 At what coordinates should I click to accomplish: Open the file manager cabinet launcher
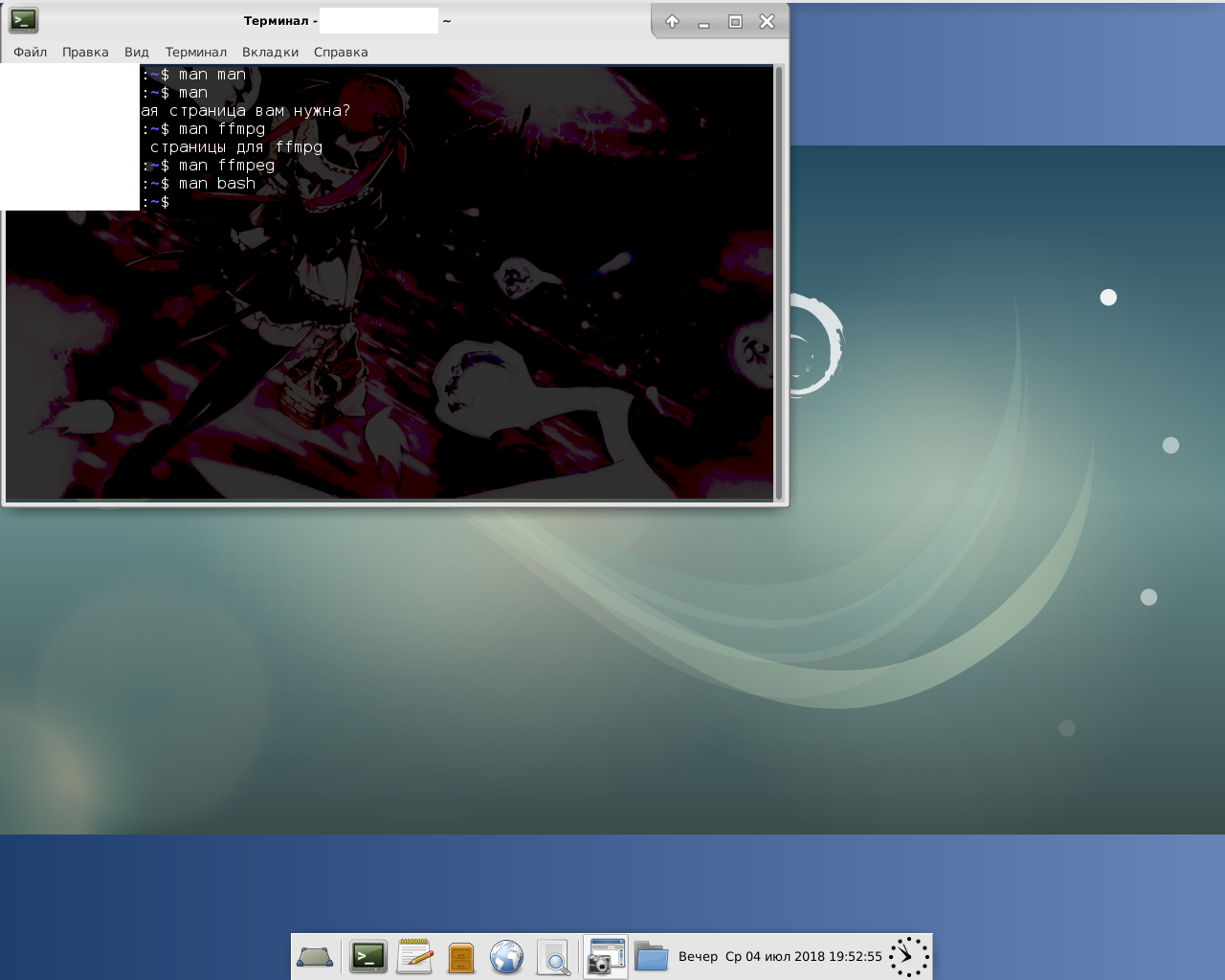pos(461,957)
